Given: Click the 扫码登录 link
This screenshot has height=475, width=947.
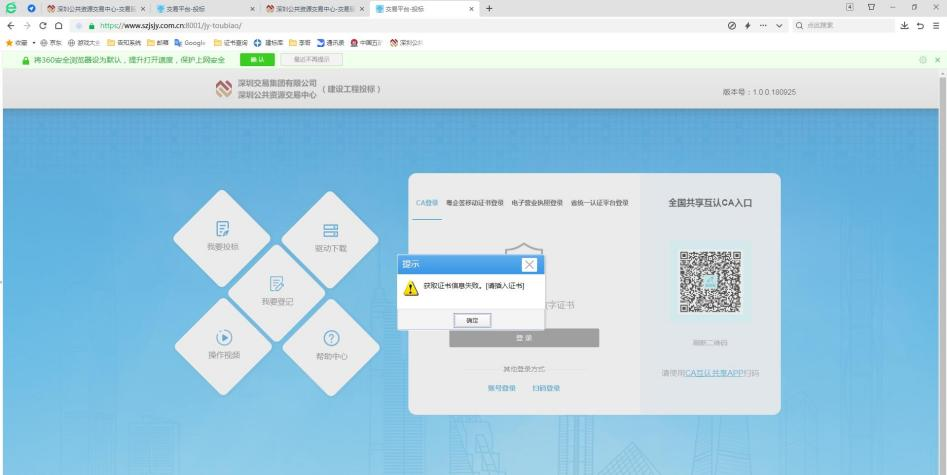Looking at the screenshot, I should point(545,387).
